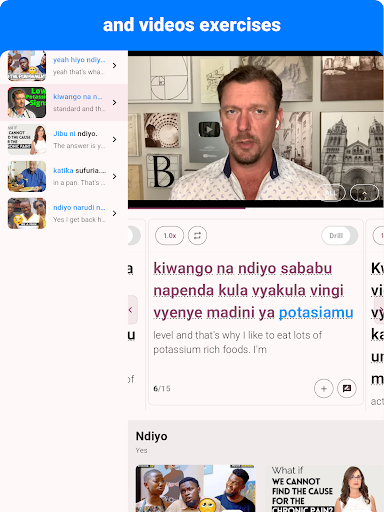This screenshot has width=384, height=512.
Task: Change the 1.0x playback speed
Action: pyautogui.click(x=169, y=236)
